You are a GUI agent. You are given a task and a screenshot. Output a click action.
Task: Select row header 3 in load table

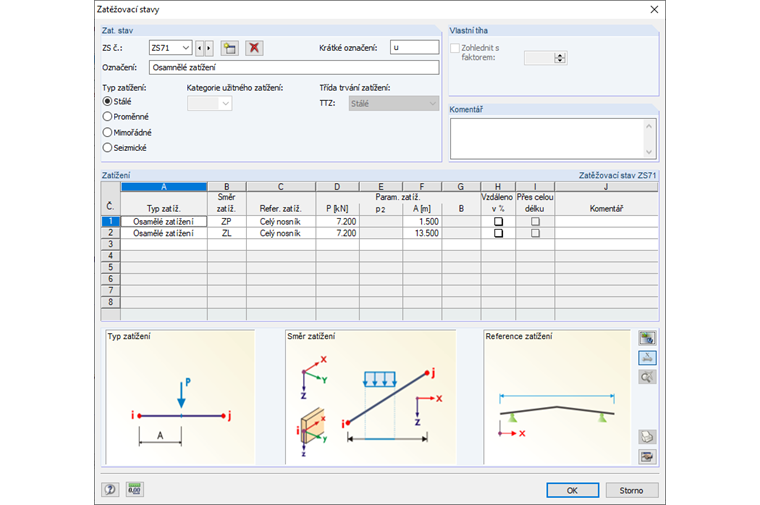[111, 244]
